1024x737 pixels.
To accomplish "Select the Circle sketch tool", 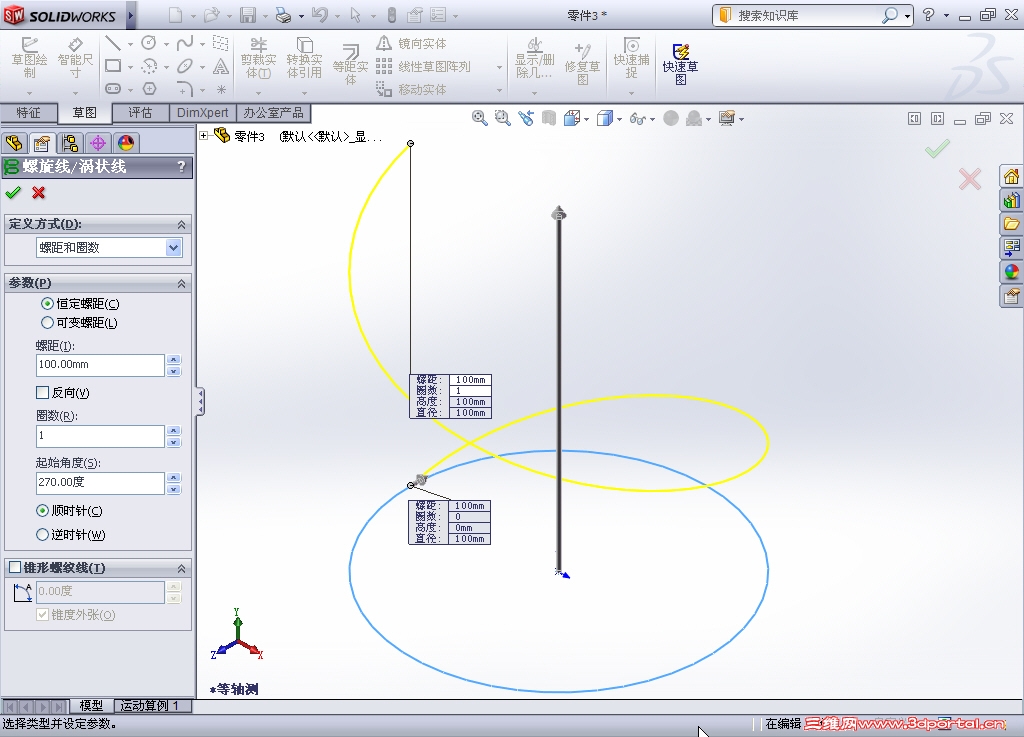I will [x=149, y=43].
